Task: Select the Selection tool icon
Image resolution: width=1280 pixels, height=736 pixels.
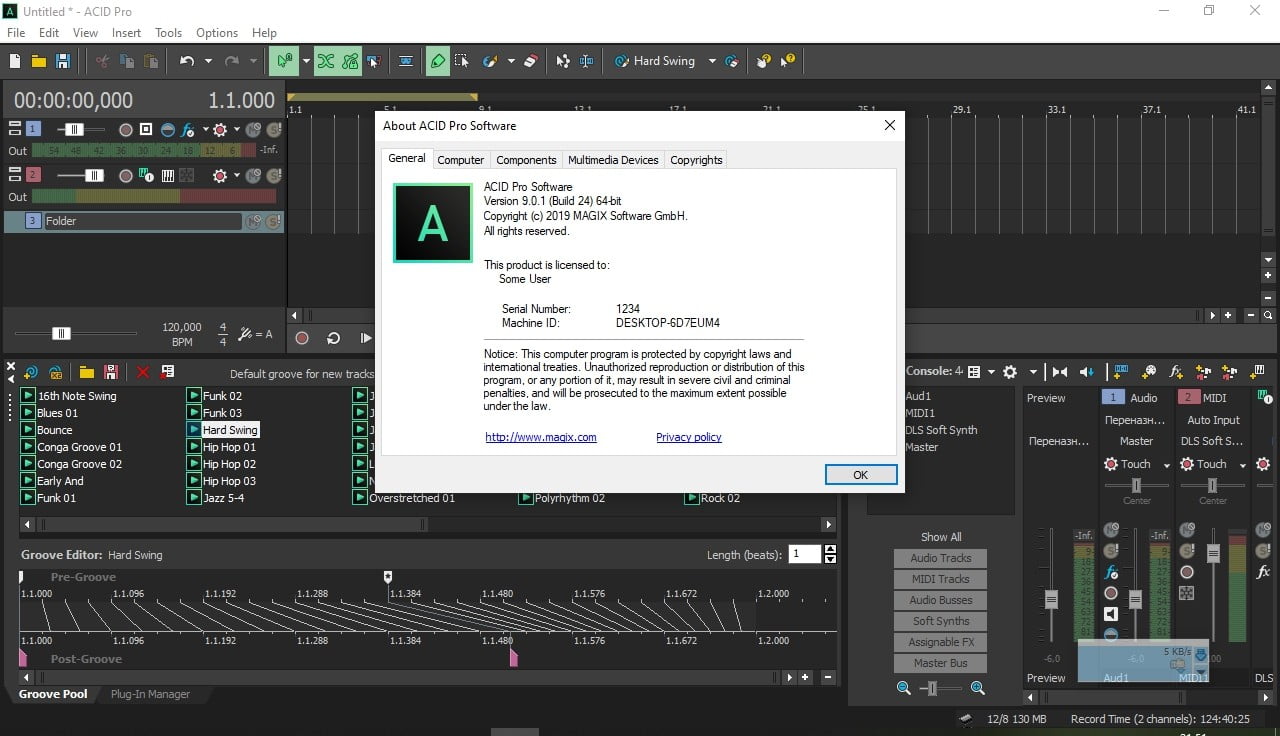Action: [x=461, y=61]
